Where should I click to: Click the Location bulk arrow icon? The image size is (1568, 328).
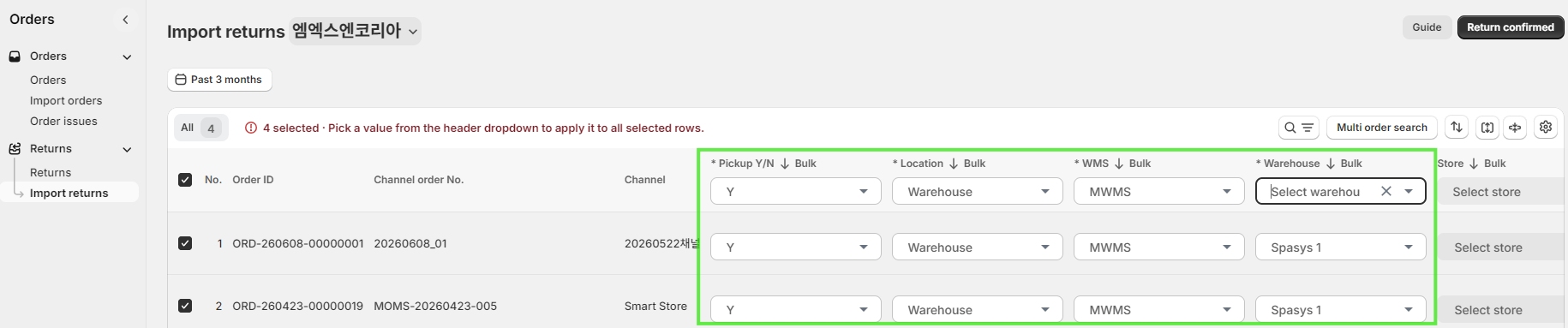click(x=954, y=164)
